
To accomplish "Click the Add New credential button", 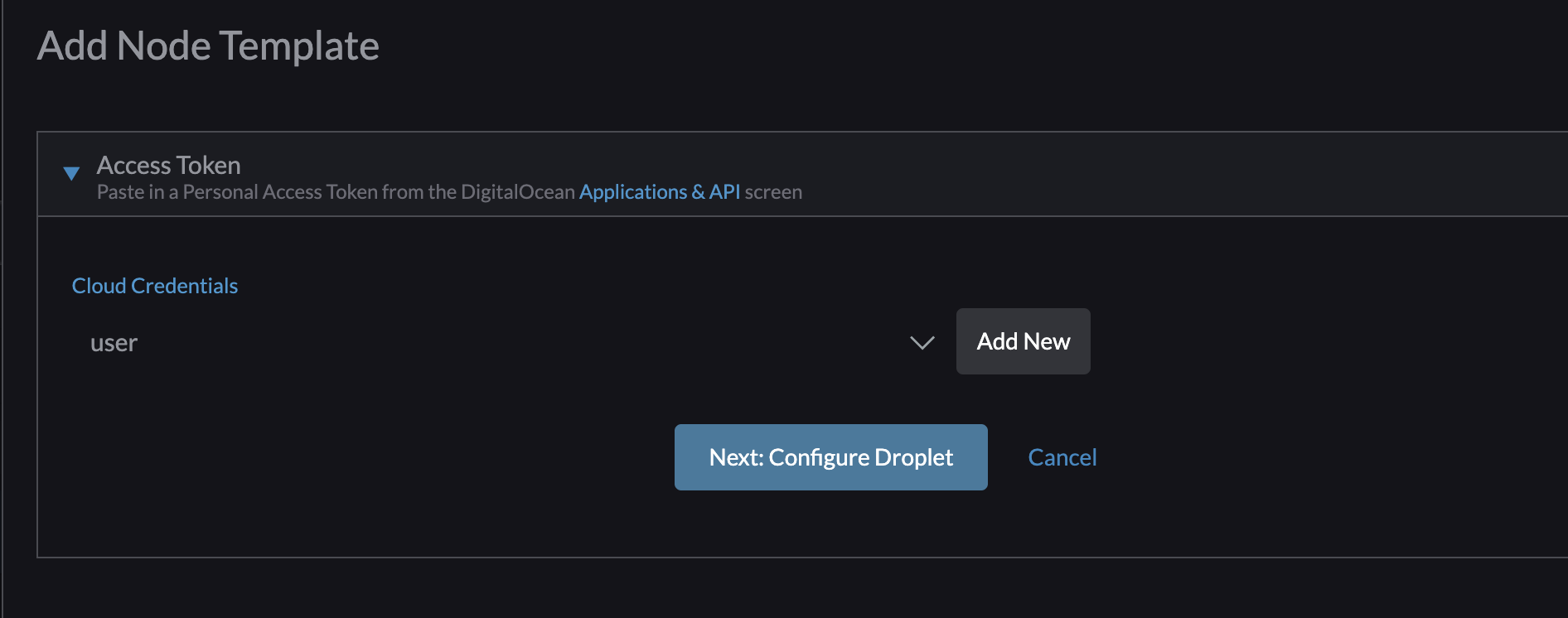I will 1023,341.
